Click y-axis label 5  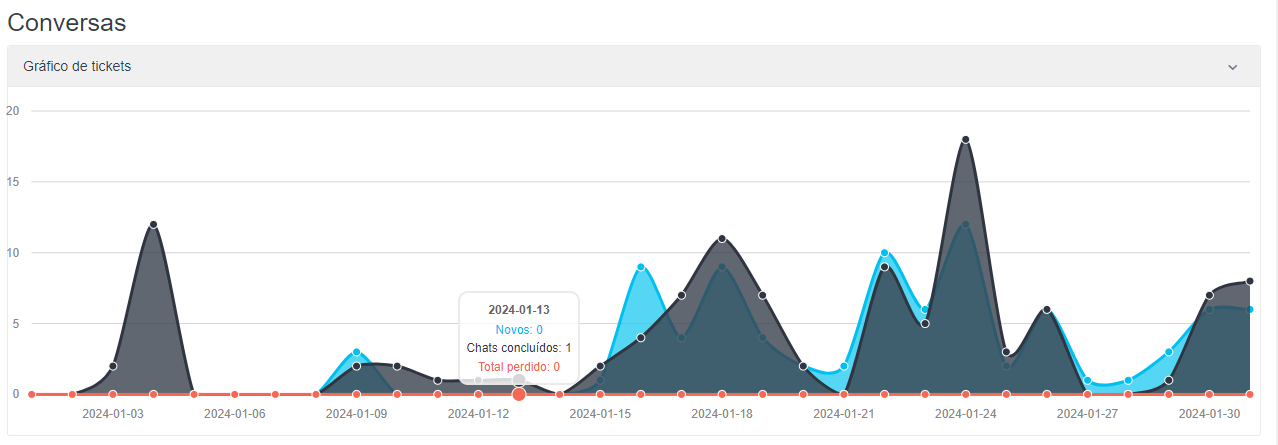coord(16,324)
